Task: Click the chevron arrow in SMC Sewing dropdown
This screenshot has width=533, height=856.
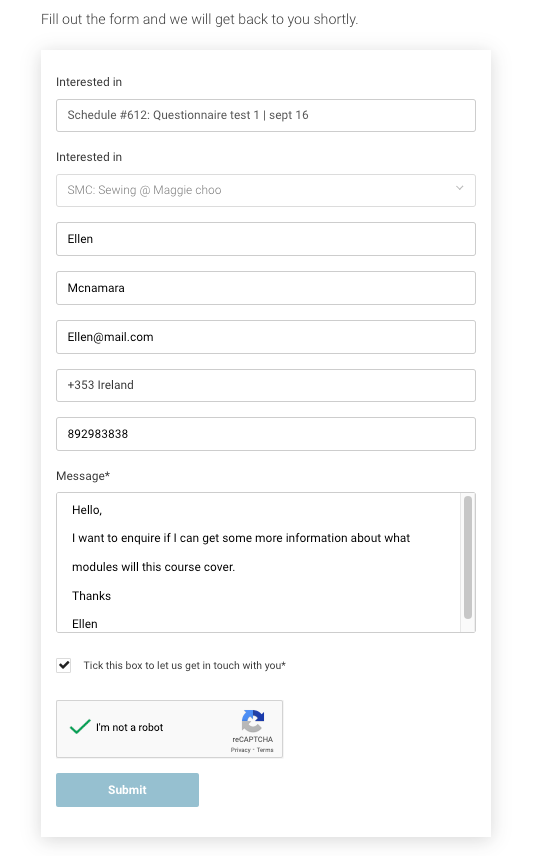Action: click(460, 188)
